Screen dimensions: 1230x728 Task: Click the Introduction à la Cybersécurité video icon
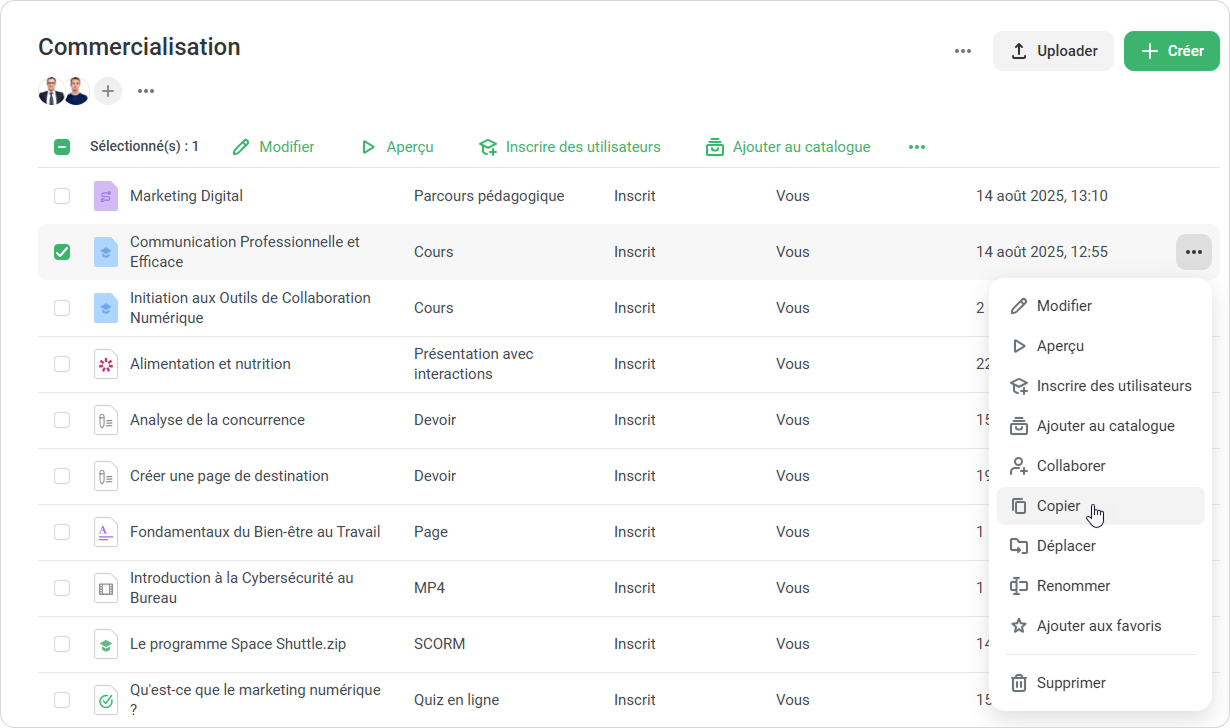pyautogui.click(x=106, y=588)
